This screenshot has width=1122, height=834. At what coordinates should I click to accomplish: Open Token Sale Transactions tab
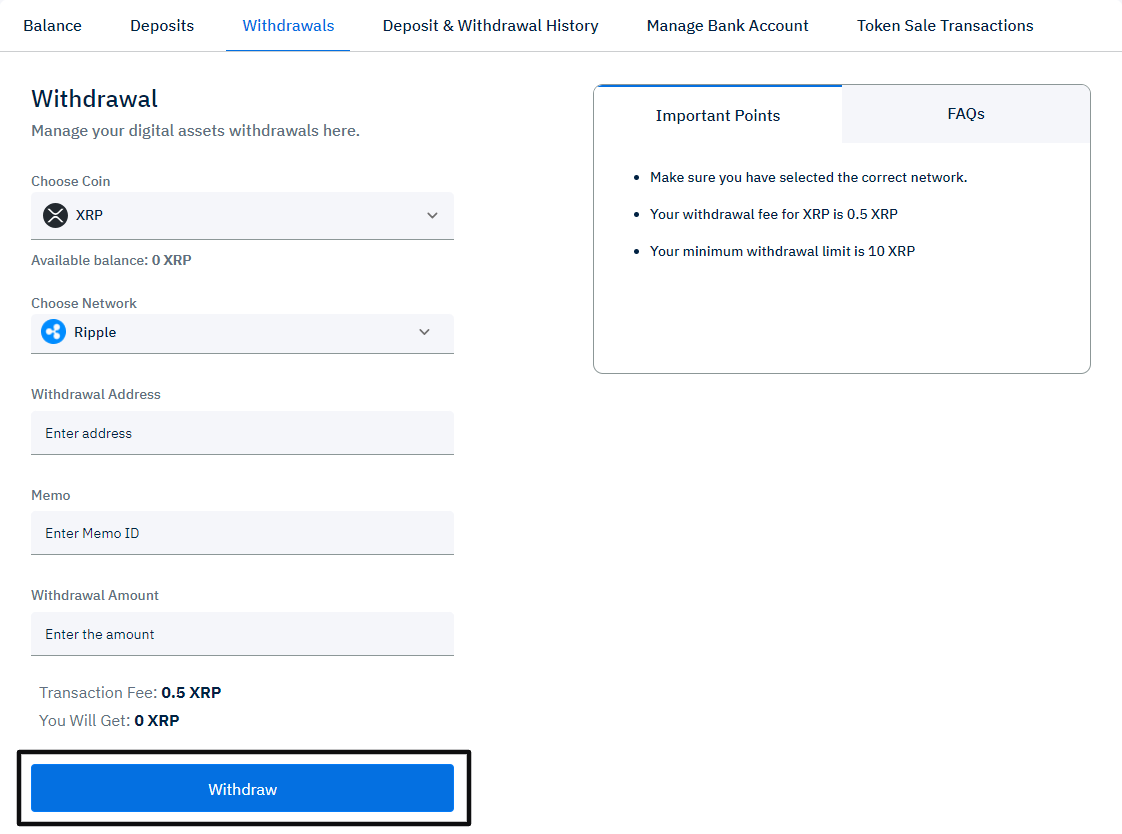click(945, 26)
